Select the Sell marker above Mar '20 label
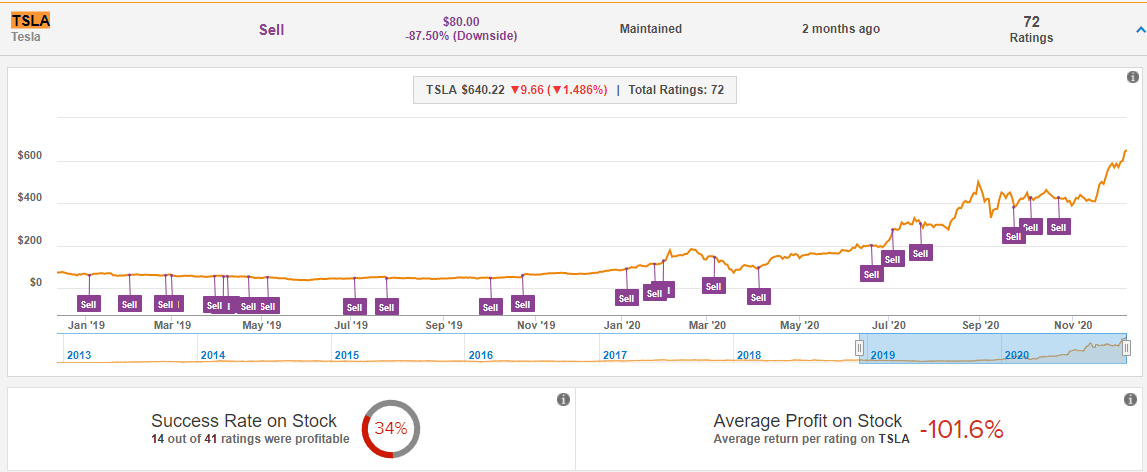 pyautogui.click(x=714, y=286)
